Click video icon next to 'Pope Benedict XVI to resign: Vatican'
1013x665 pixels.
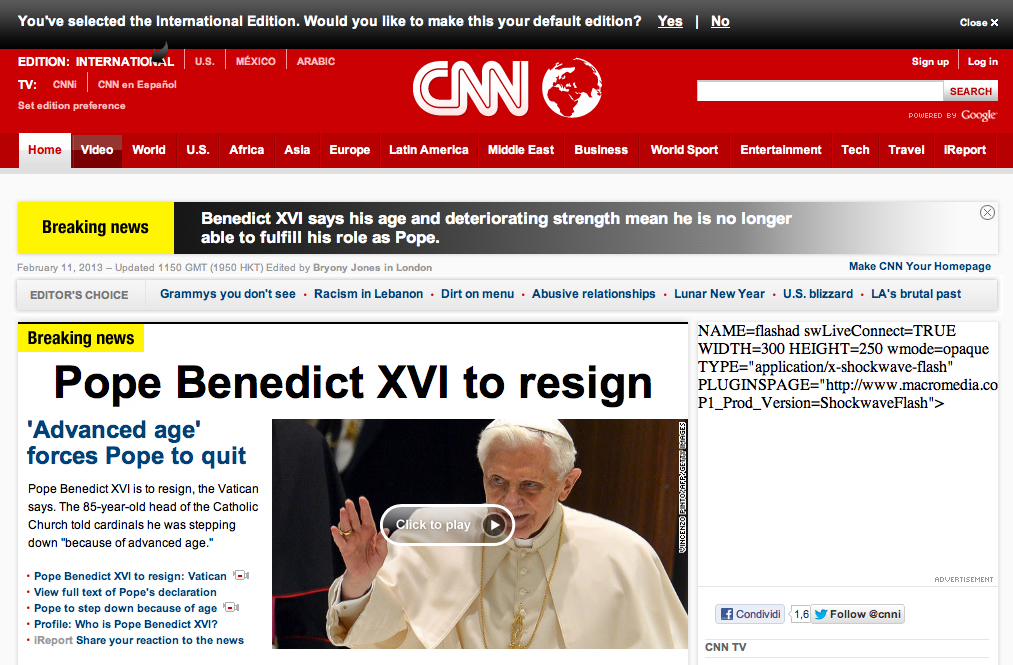241,575
